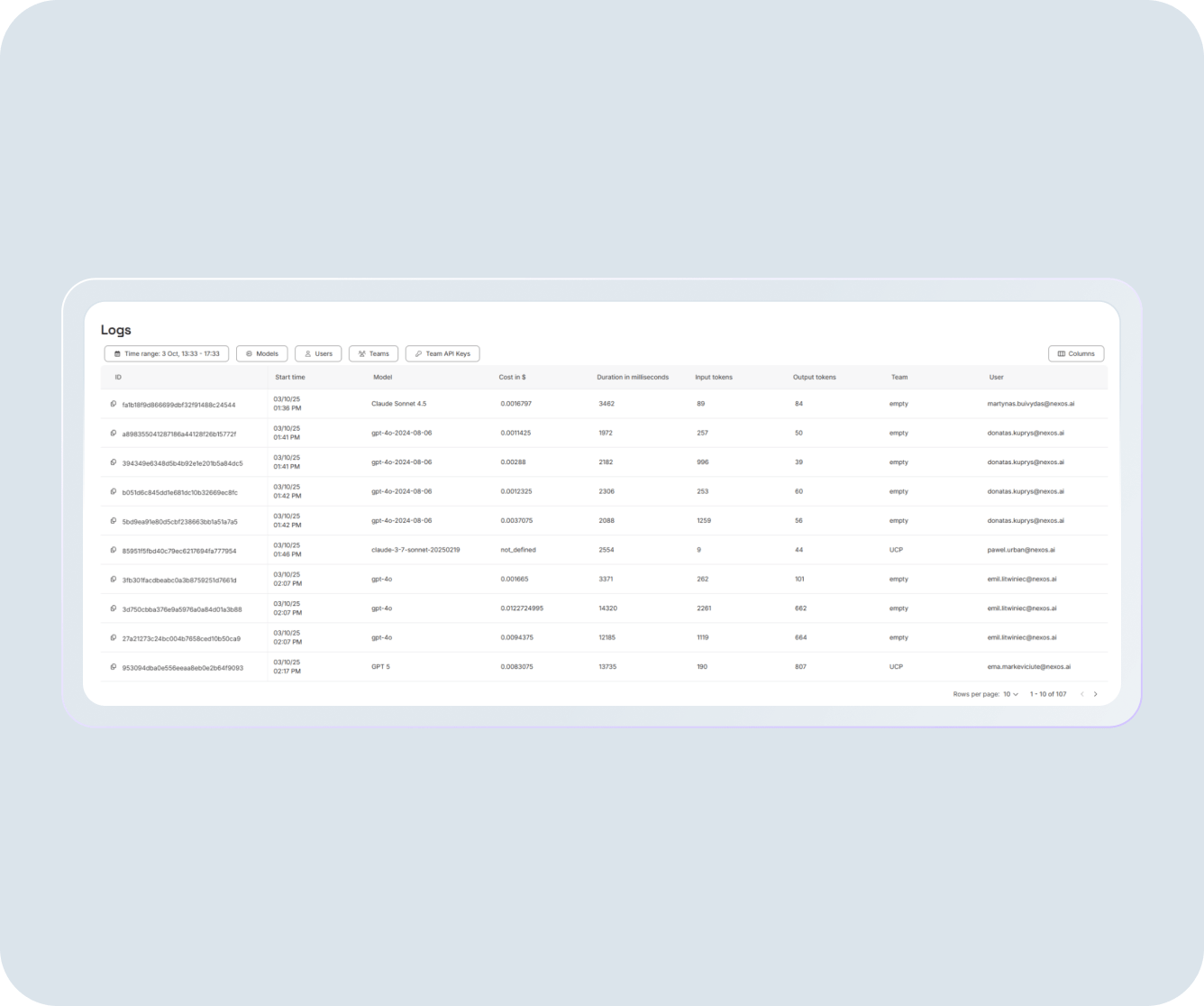Viewport: 1204px width, 1006px height.
Task: Copy the ID of the GPT 5 log entry
Action: [x=112, y=666]
